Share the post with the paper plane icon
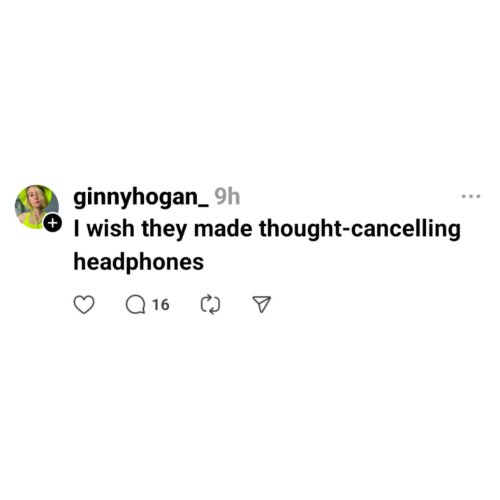Viewport: 500px width, 500px height. point(262,304)
